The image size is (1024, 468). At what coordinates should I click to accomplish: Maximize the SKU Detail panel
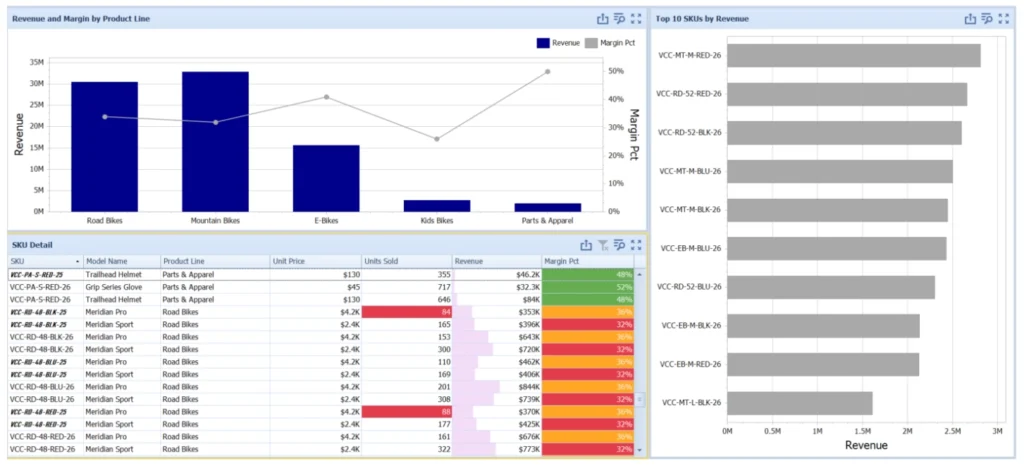636,245
